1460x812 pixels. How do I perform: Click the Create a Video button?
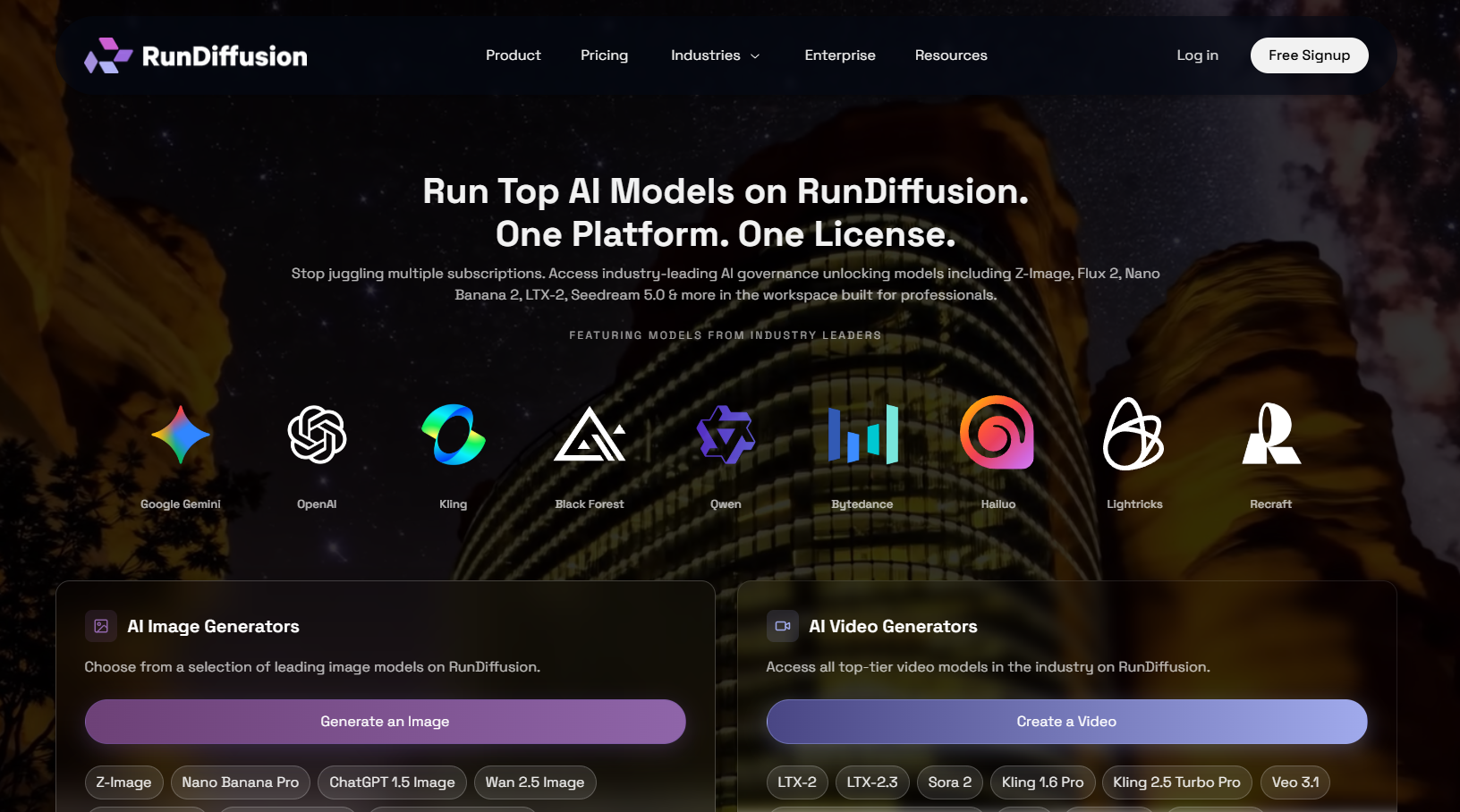point(1066,722)
